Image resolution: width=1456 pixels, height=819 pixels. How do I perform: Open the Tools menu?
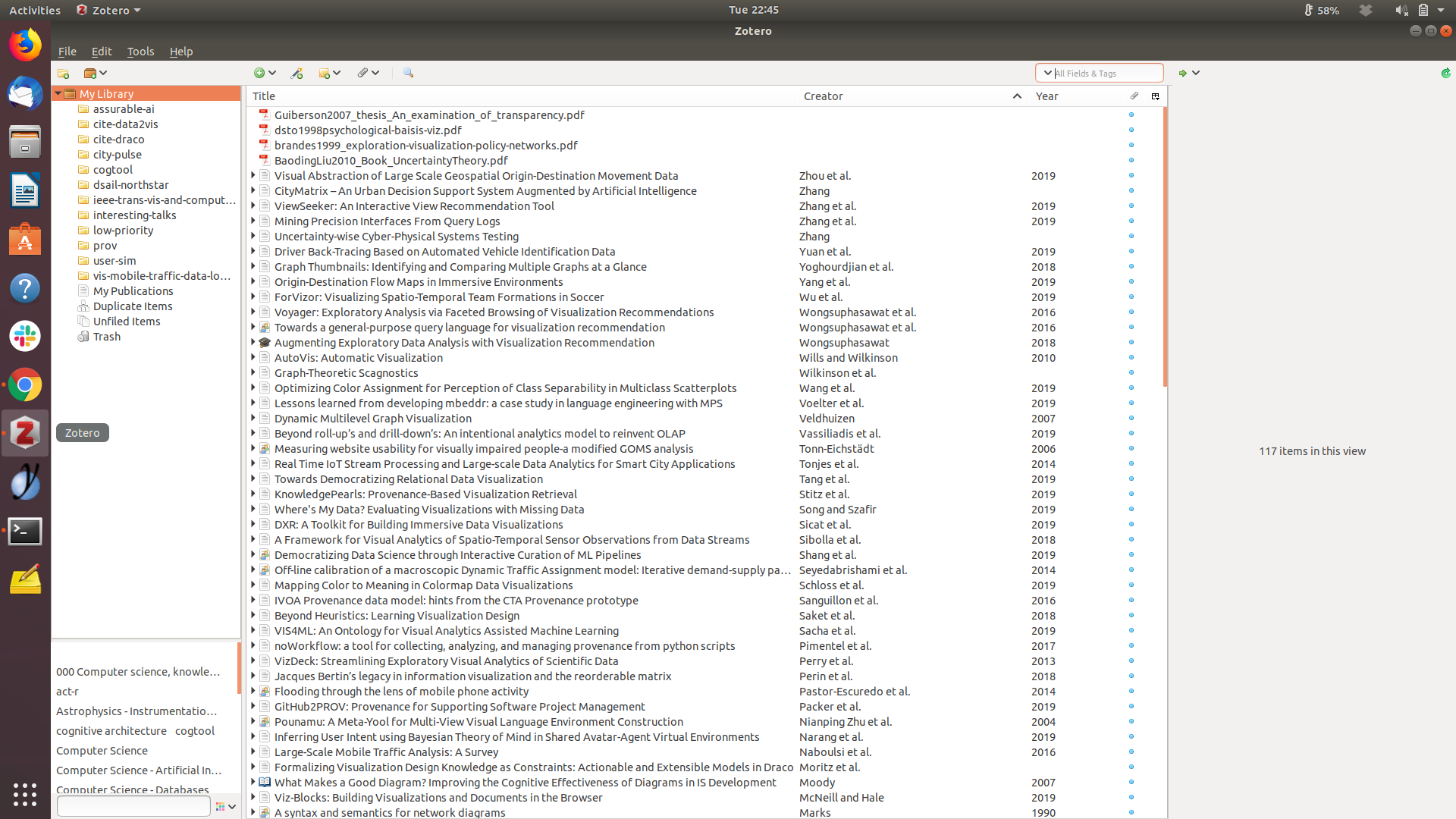(x=140, y=52)
